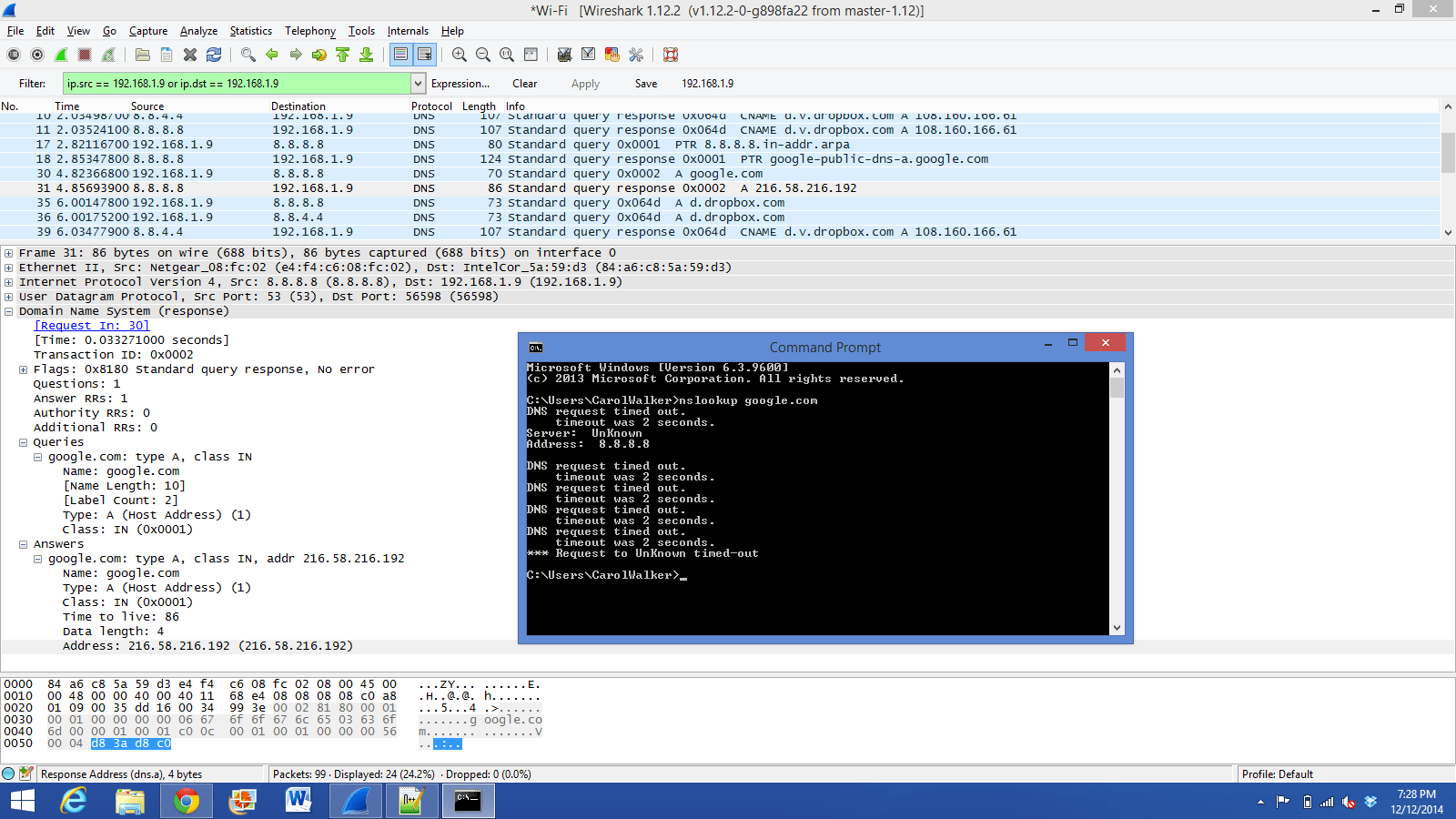Go to packet number icon
Image resolution: width=1456 pixels, height=819 pixels.
click(319, 55)
